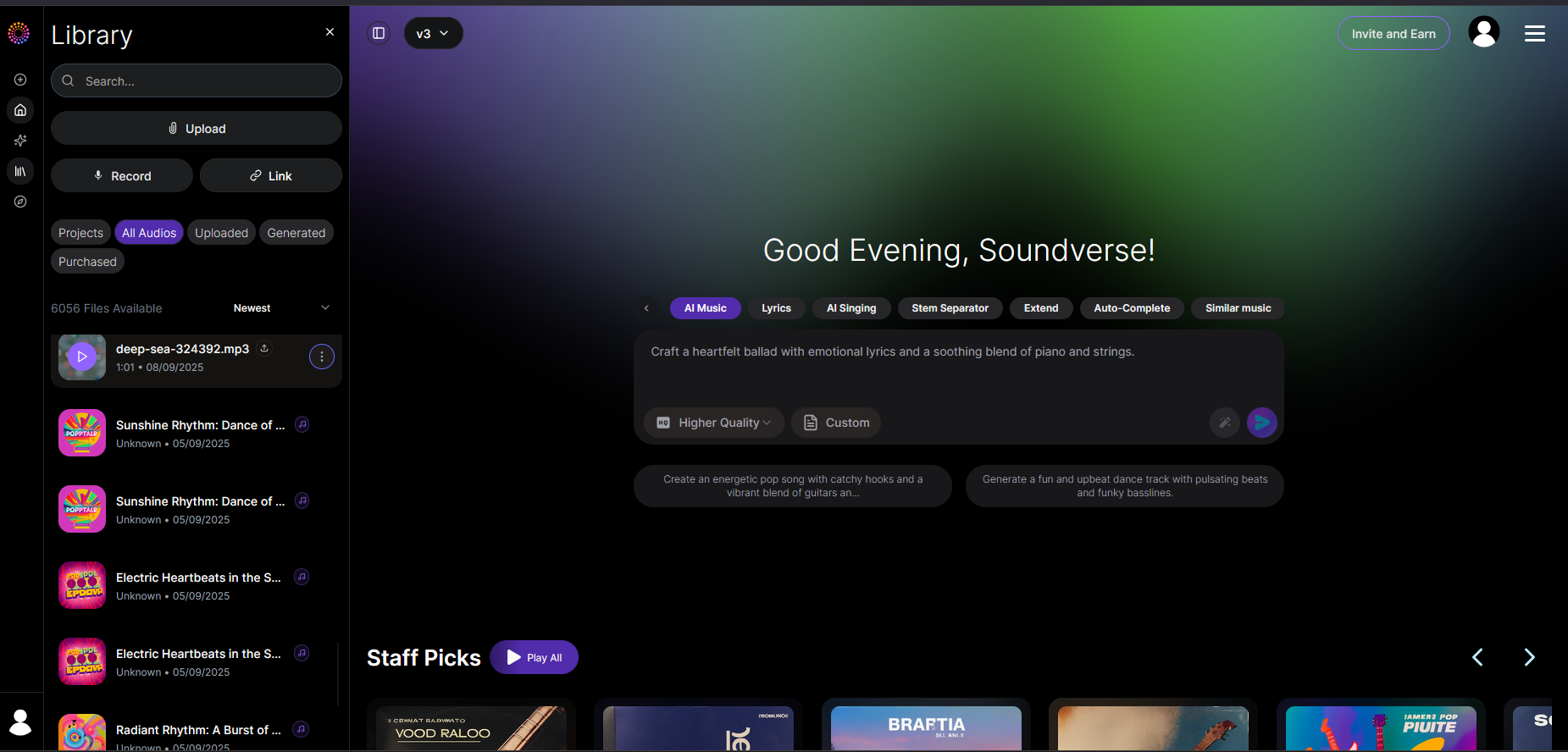Go to previous tools with the left chevron

pyautogui.click(x=646, y=308)
